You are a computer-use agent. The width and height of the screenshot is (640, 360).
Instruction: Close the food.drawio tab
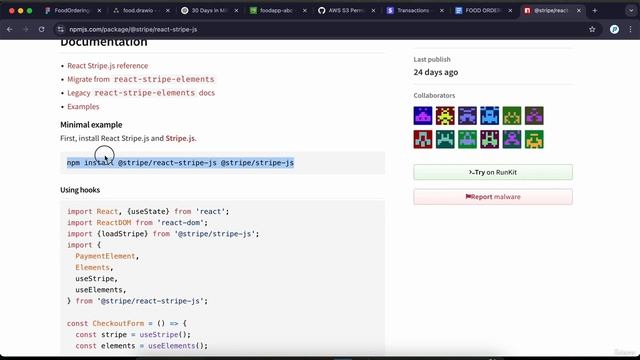pos(168,11)
